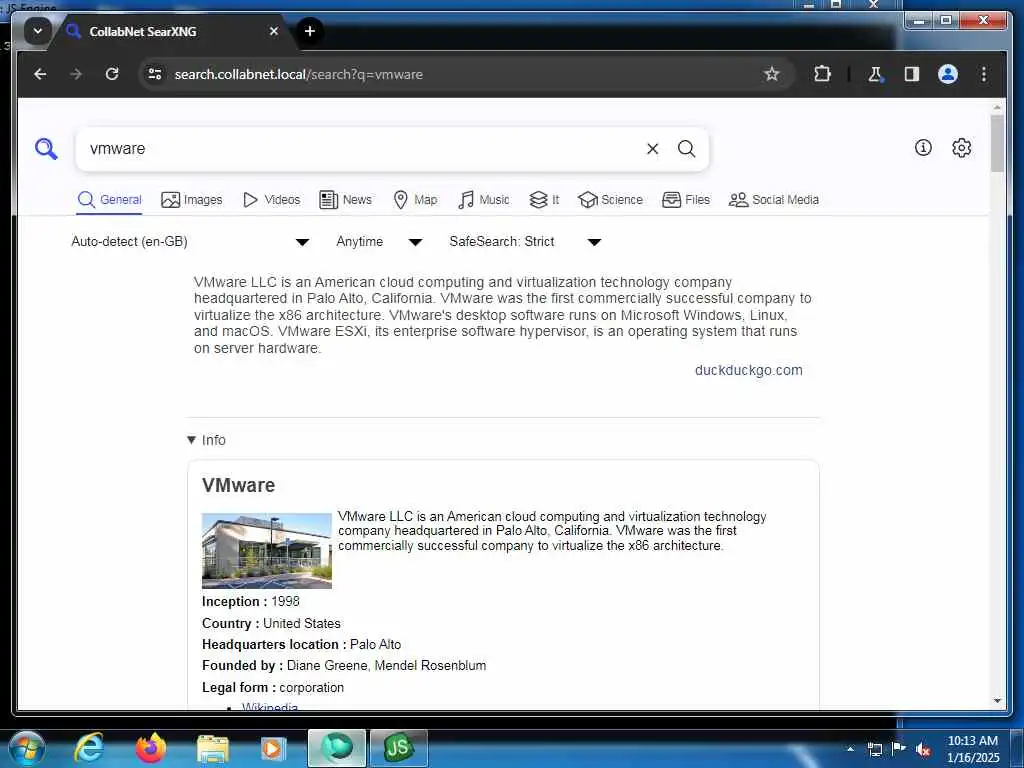The height and width of the screenshot is (768, 1024).
Task: Switch to General results tab
Action: tap(109, 200)
